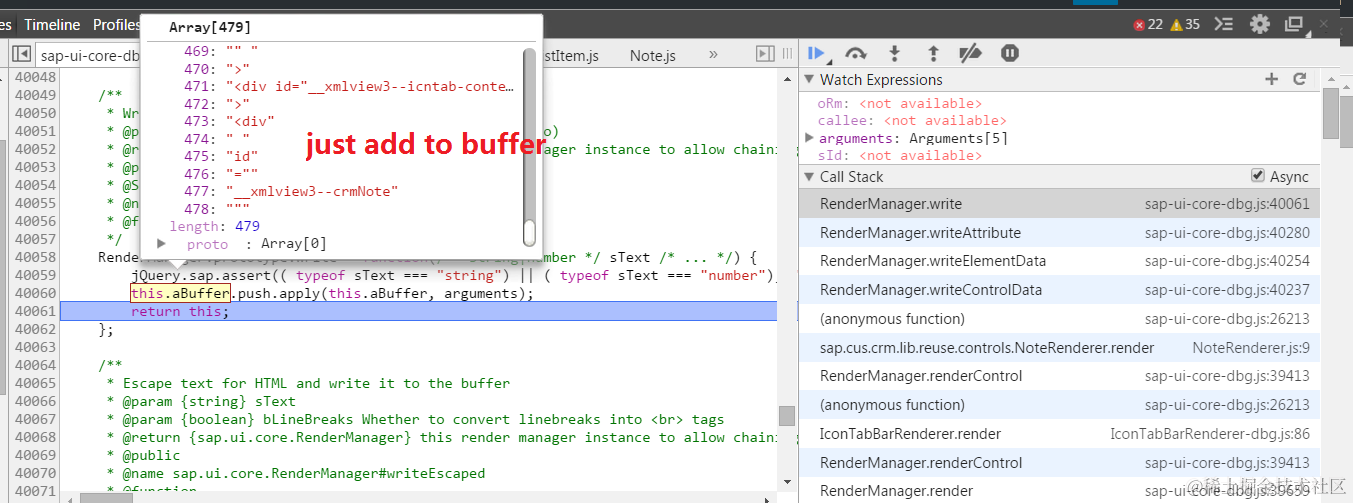Toggle the Async call stack checkbox
The height and width of the screenshot is (503, 1353).
[x=1258, y=176]
